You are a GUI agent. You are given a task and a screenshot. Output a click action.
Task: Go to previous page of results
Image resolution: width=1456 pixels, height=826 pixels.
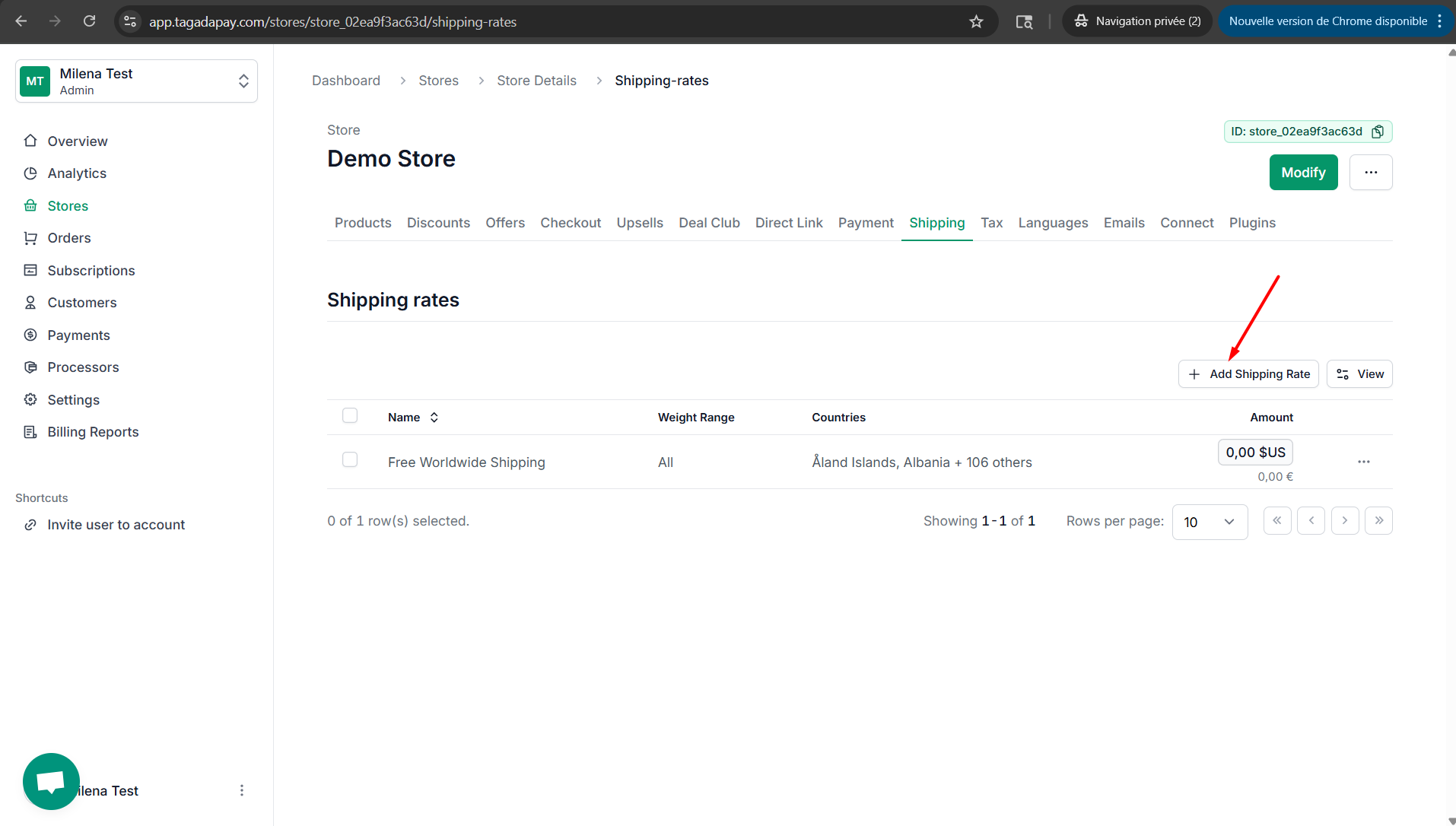tap(1311, 521)
